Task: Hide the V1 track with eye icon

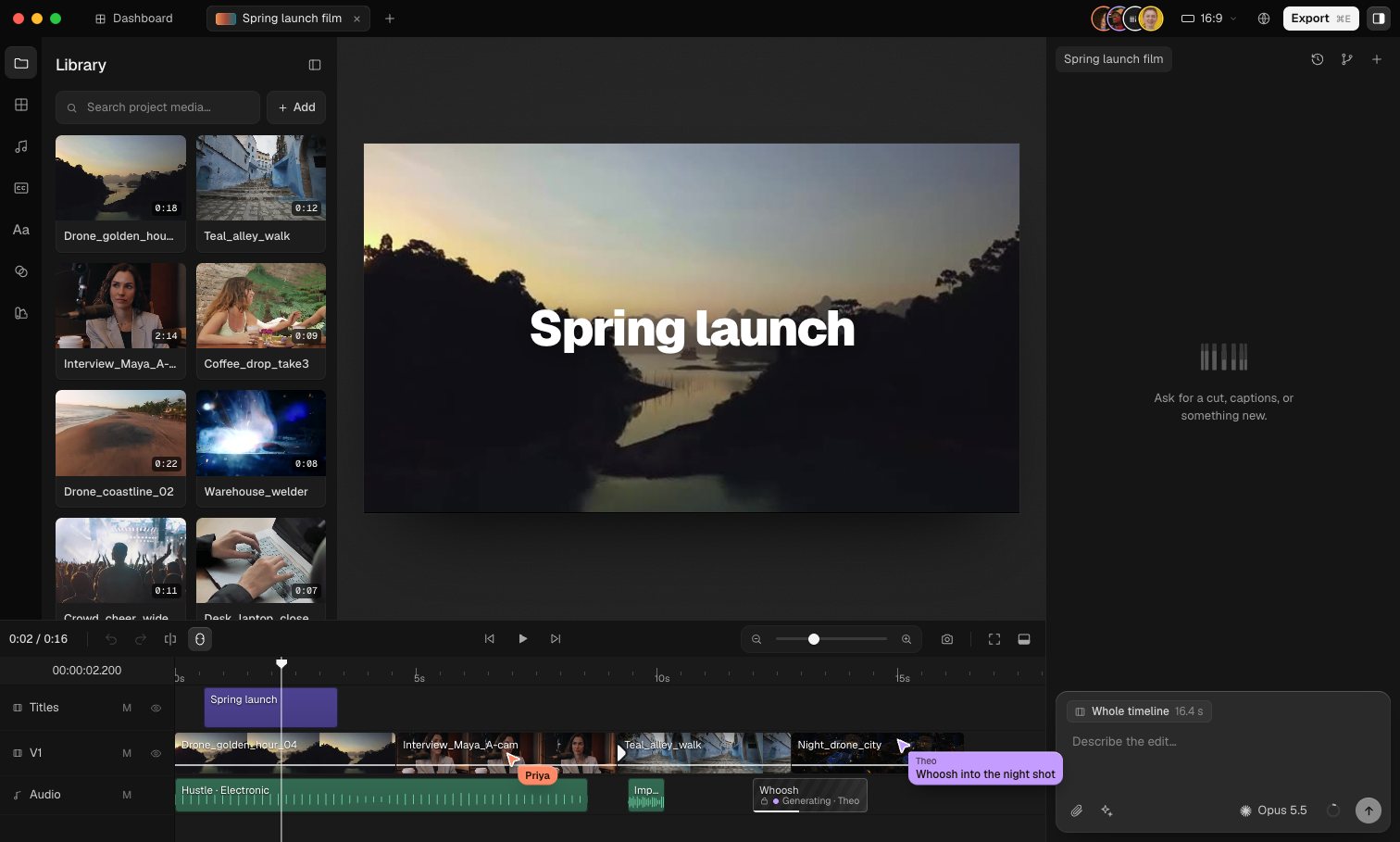Action: (156, 753)
